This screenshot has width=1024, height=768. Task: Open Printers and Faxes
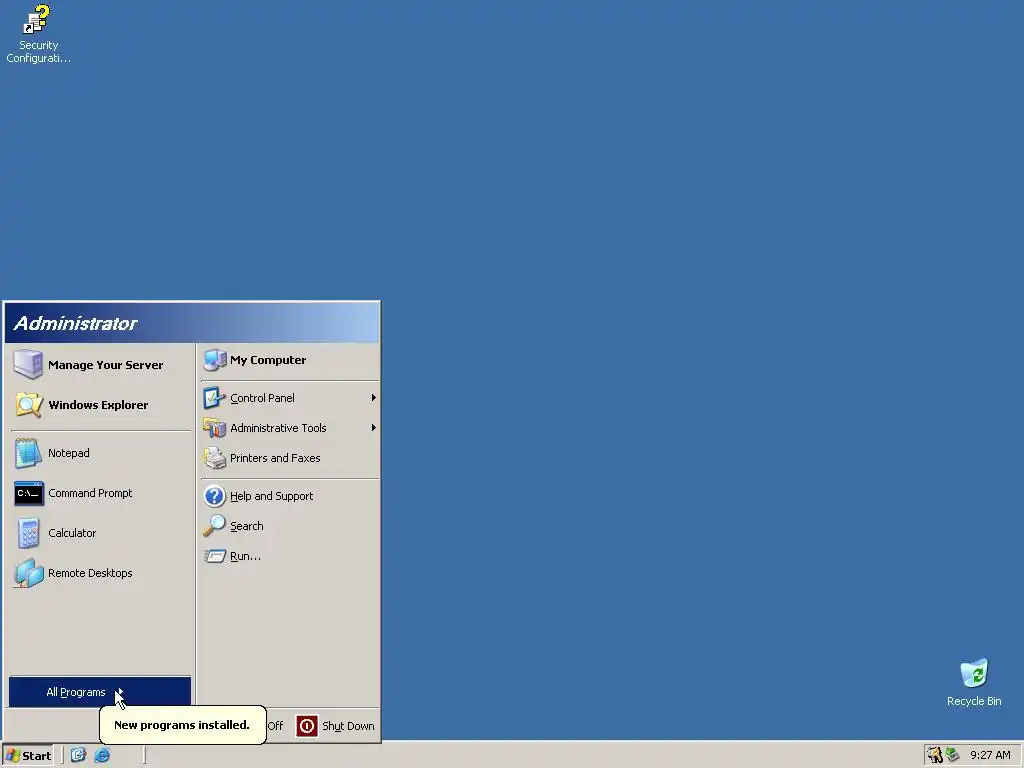click(x=289, y=458)
